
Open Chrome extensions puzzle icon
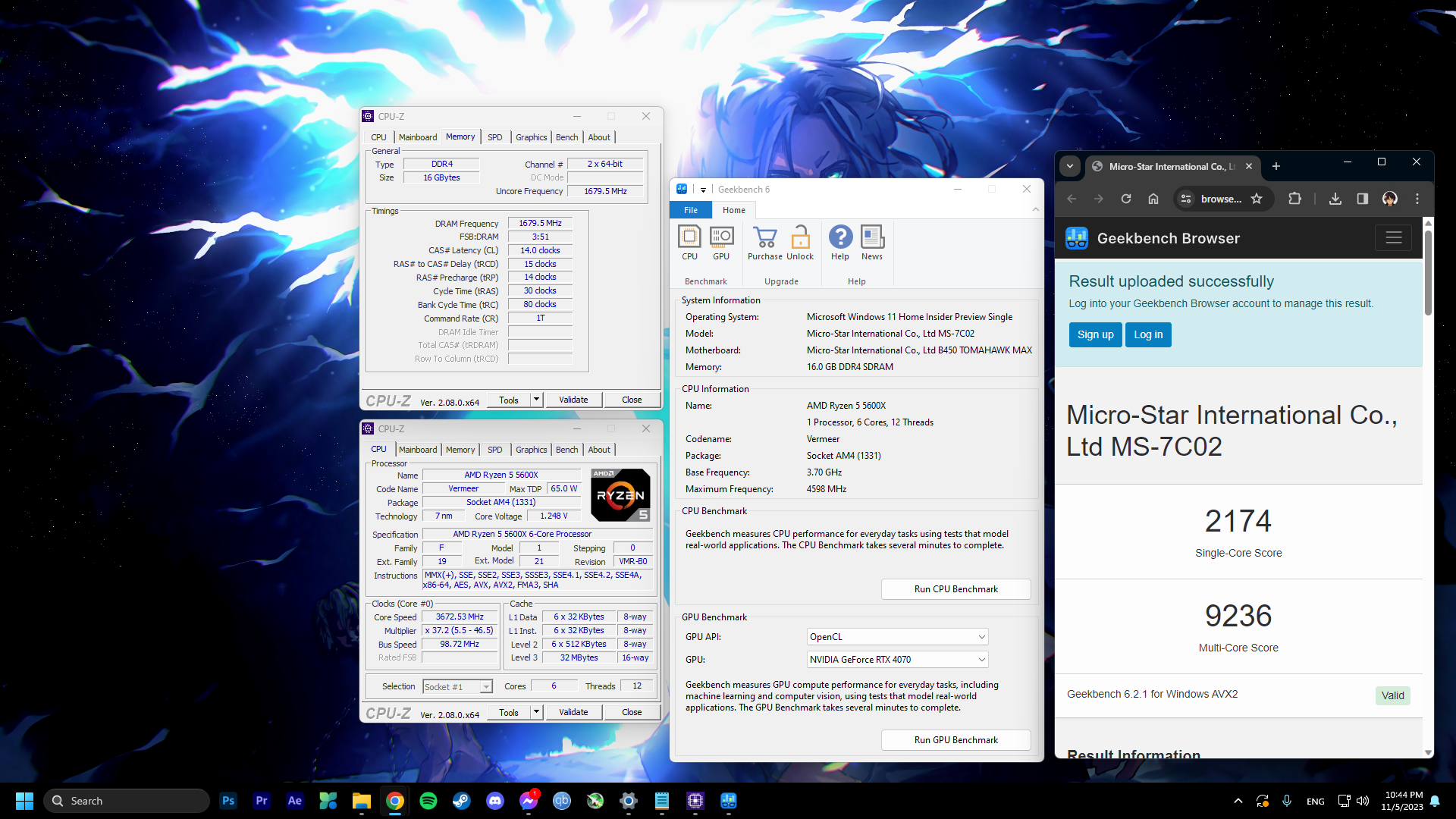pos(1295,199)
